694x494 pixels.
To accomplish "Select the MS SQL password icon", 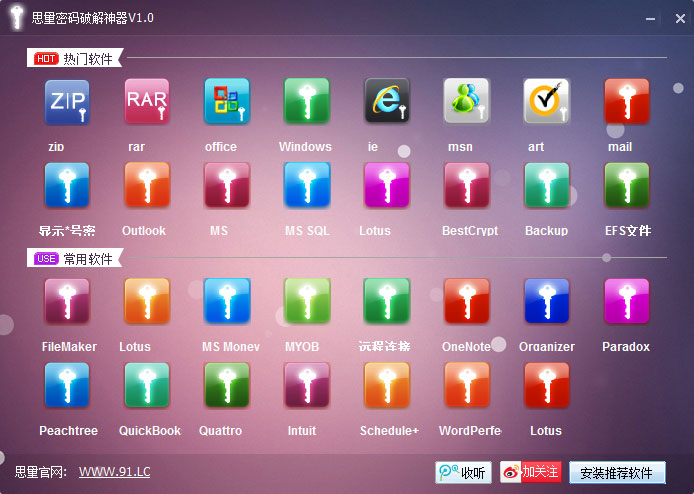I will pyautogui.click(x=307, y=185).
